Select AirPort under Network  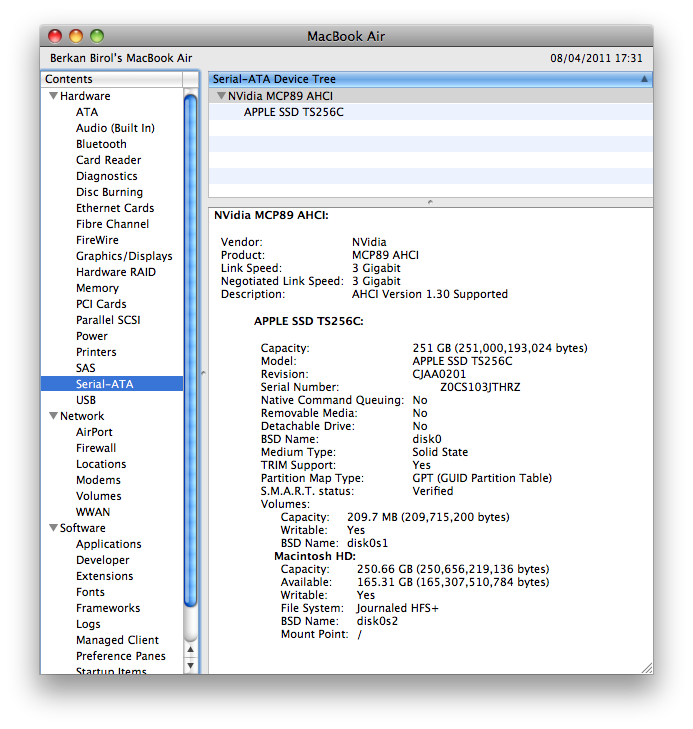click(94, 432)
